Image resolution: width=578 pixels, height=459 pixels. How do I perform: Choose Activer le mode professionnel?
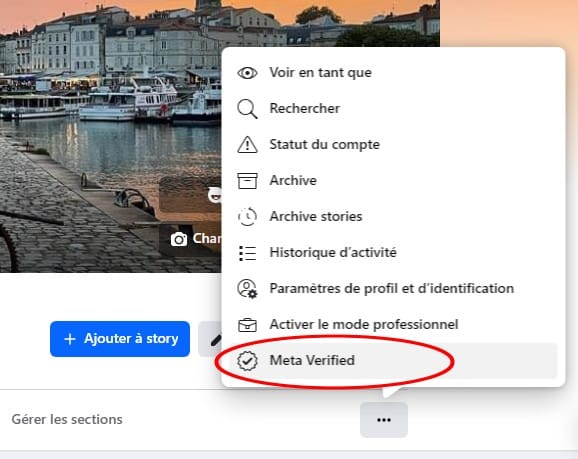click(x=393, y=325)
